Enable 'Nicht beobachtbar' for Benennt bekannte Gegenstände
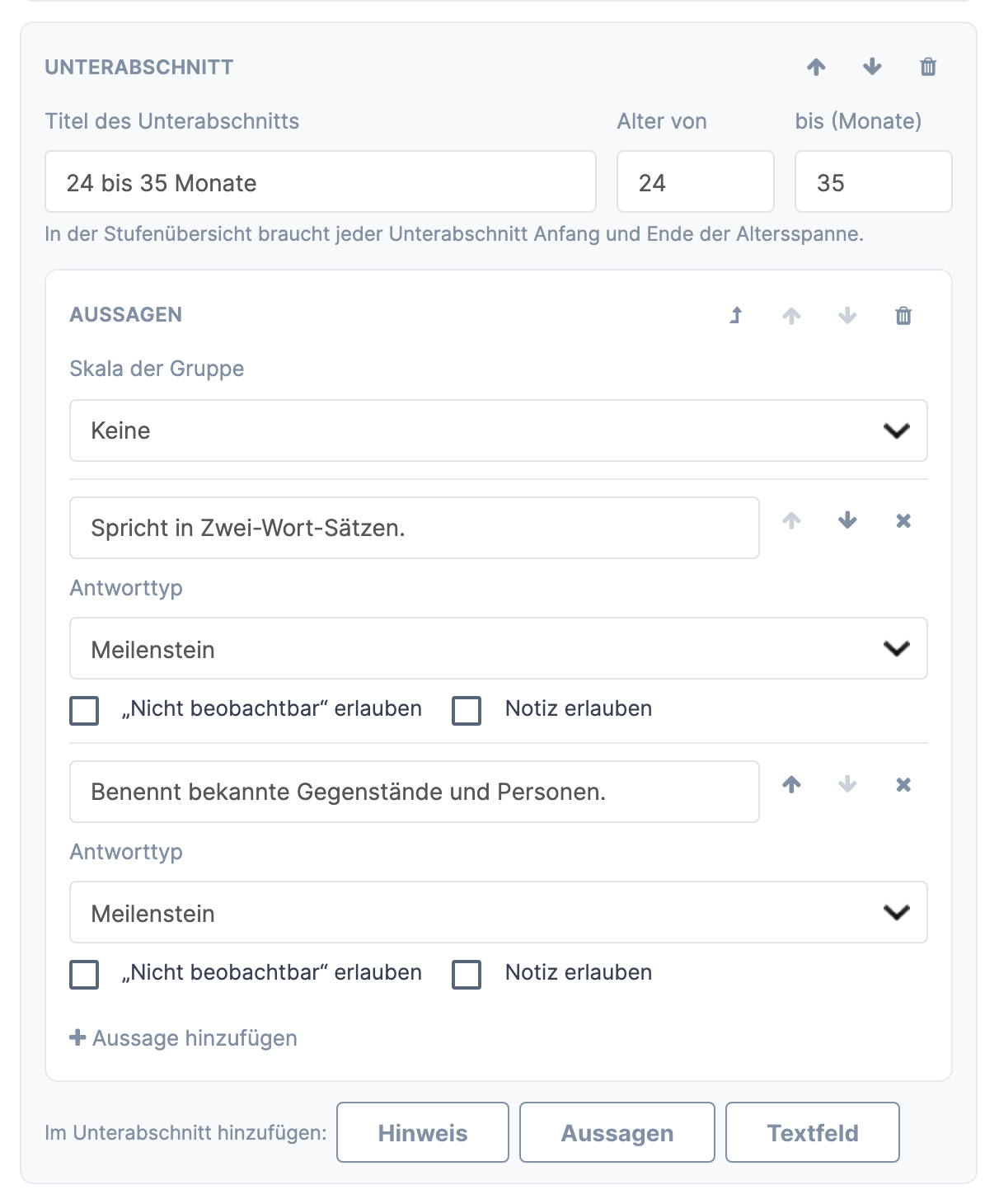Viewport: 999px width, 1204px height. click(x=84, y=974)
